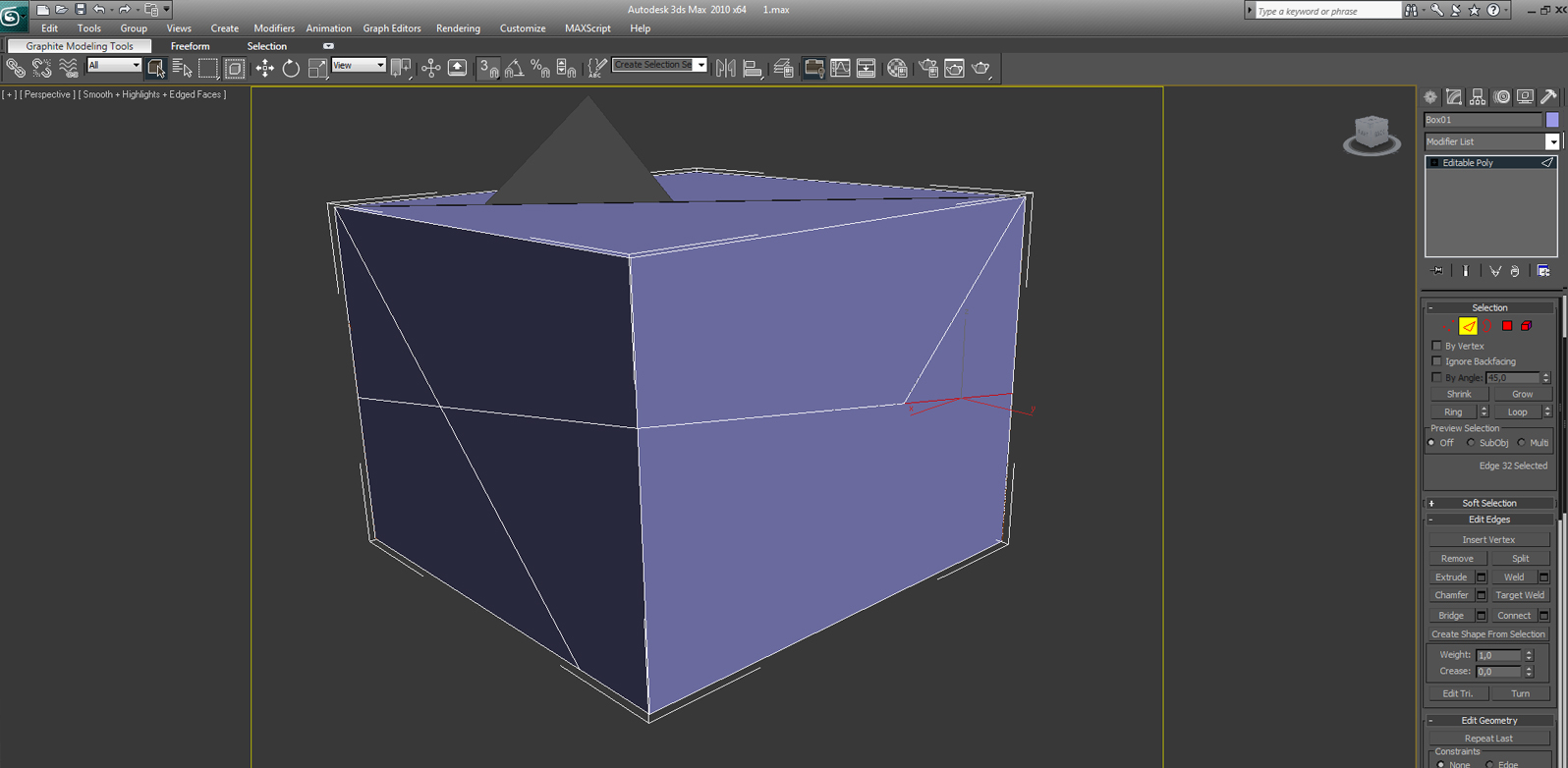Open the View reference coordinate dropdown
Image resolution: width=1568 pixels, height=768 pixels.
pyautogui.click(x=359, y=65)
